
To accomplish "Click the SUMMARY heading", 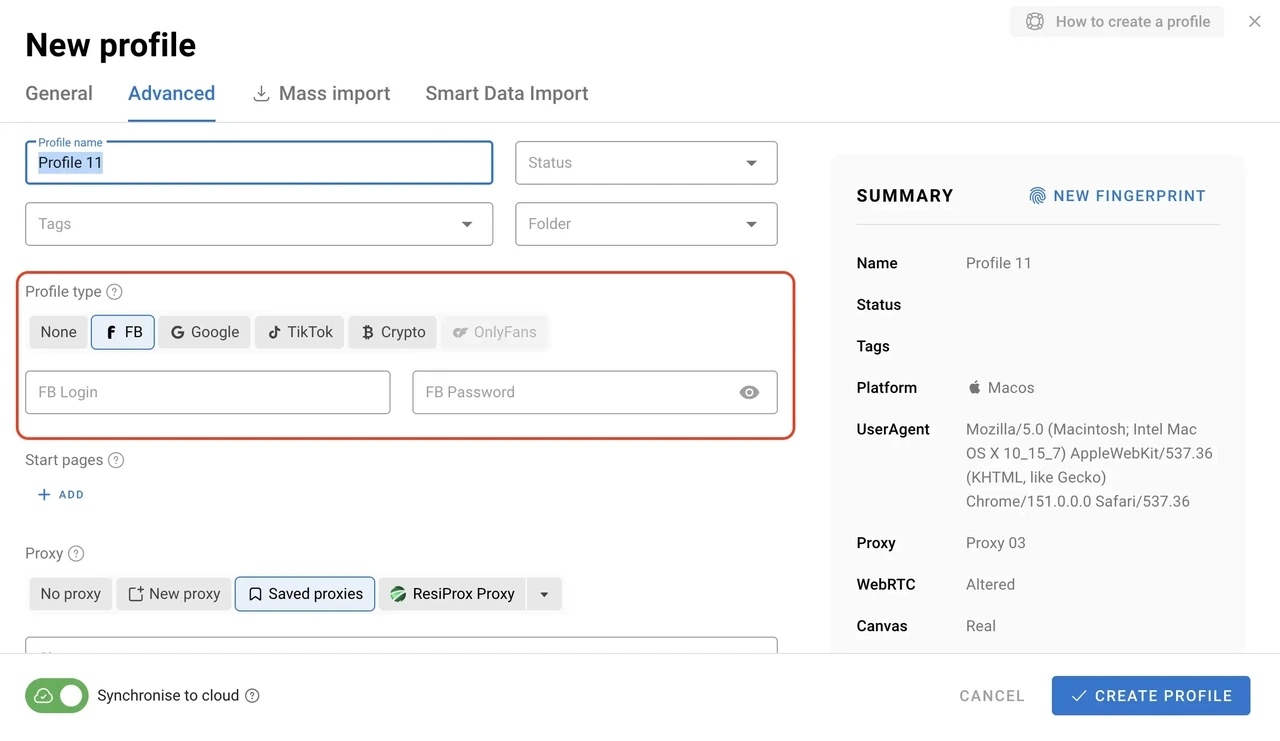I will (905, 196).
